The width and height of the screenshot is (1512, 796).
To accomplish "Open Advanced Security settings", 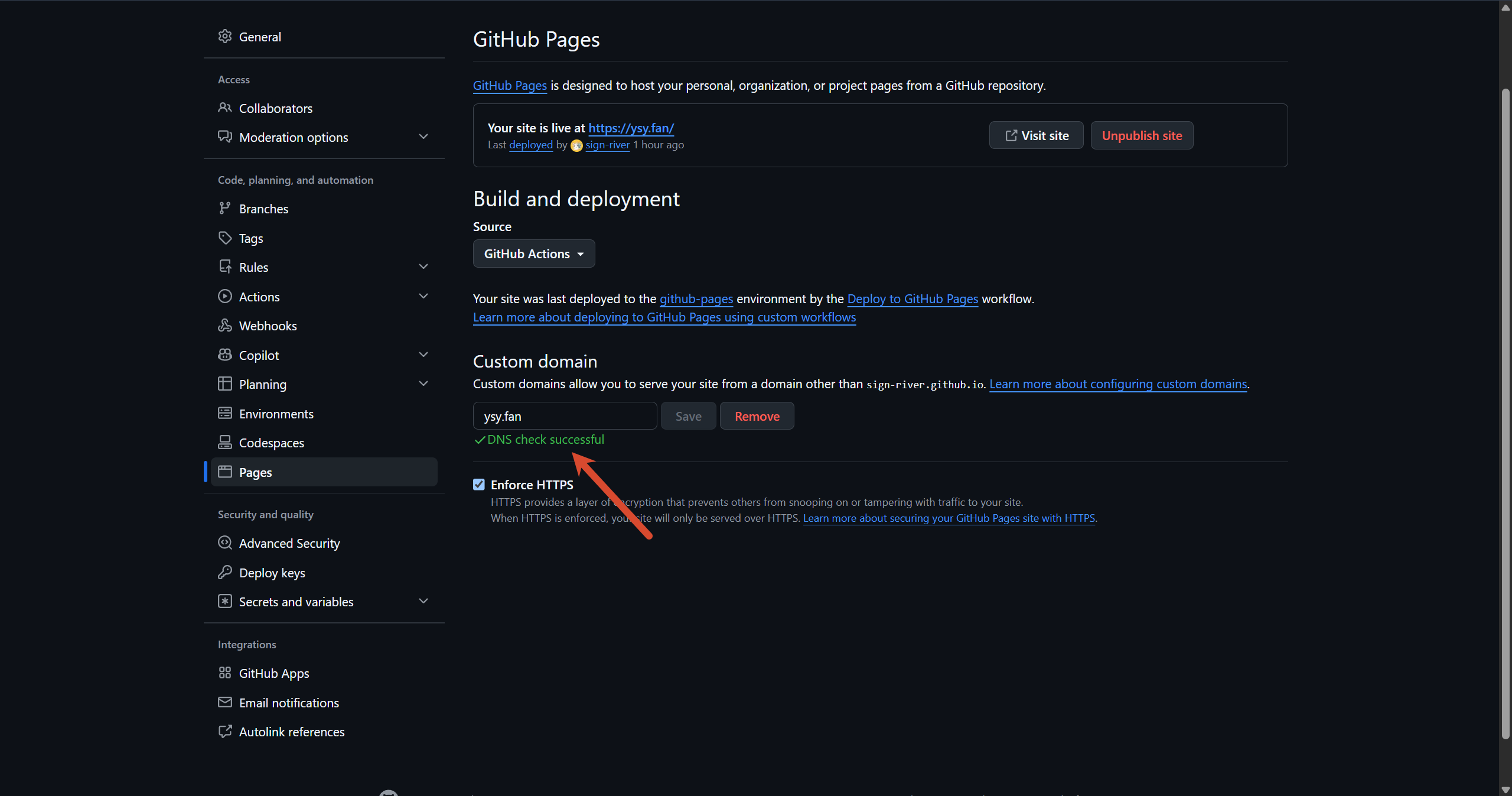I will coord(324,543).
